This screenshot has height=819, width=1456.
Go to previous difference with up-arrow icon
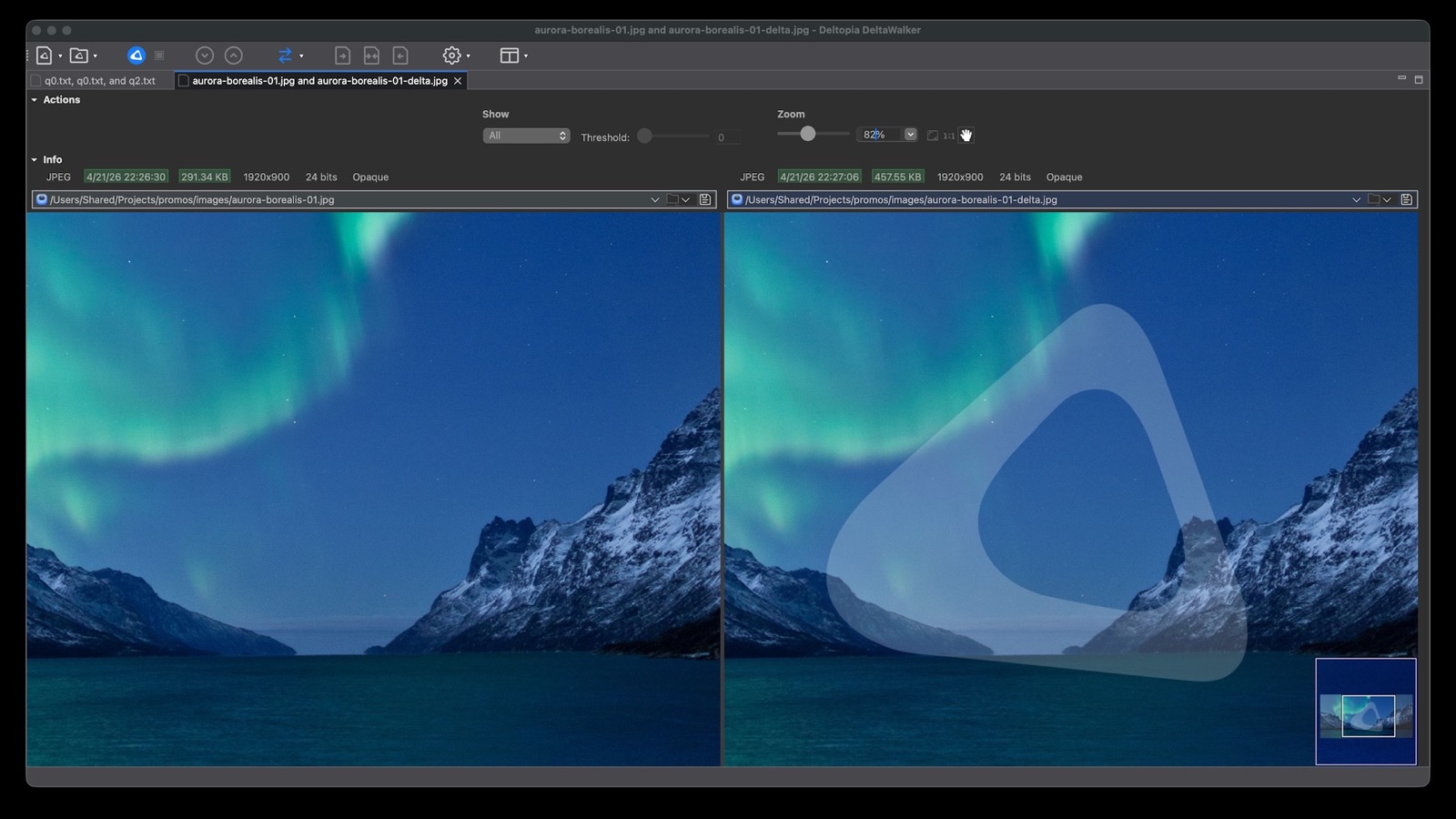point(234,56)
